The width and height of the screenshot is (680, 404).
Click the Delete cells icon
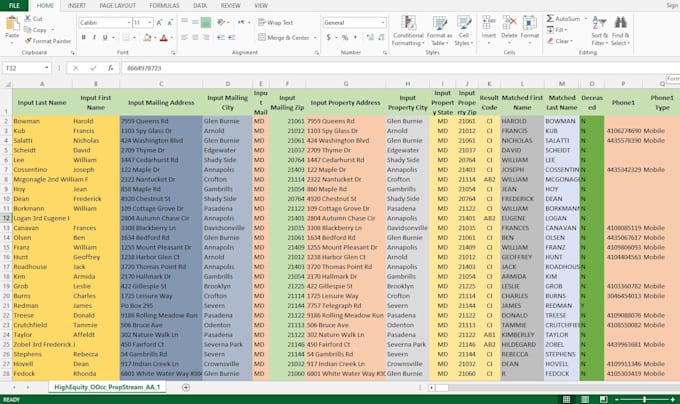click(509, 23)
